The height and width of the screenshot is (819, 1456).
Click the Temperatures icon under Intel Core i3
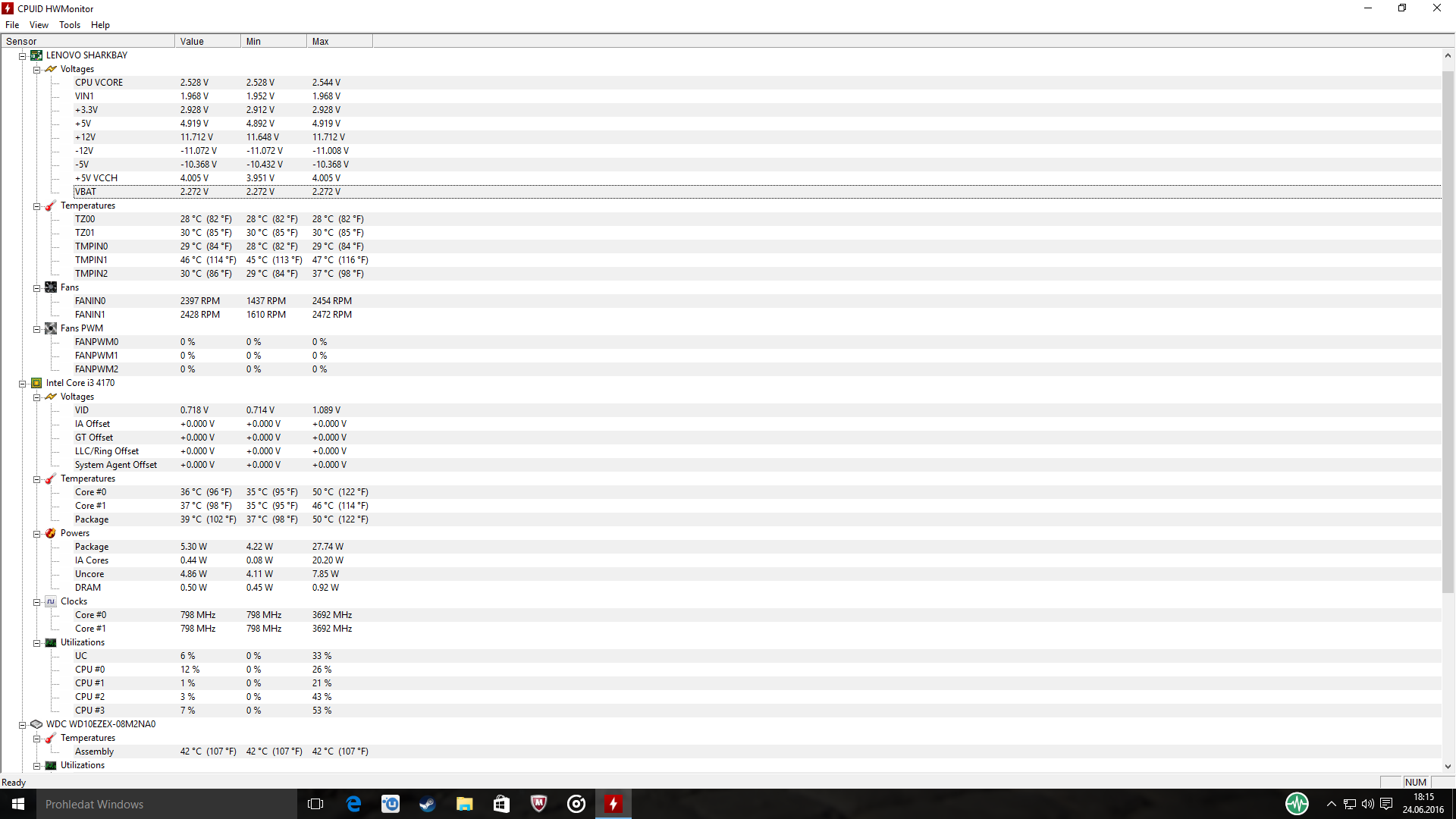[x=51, y=479]
